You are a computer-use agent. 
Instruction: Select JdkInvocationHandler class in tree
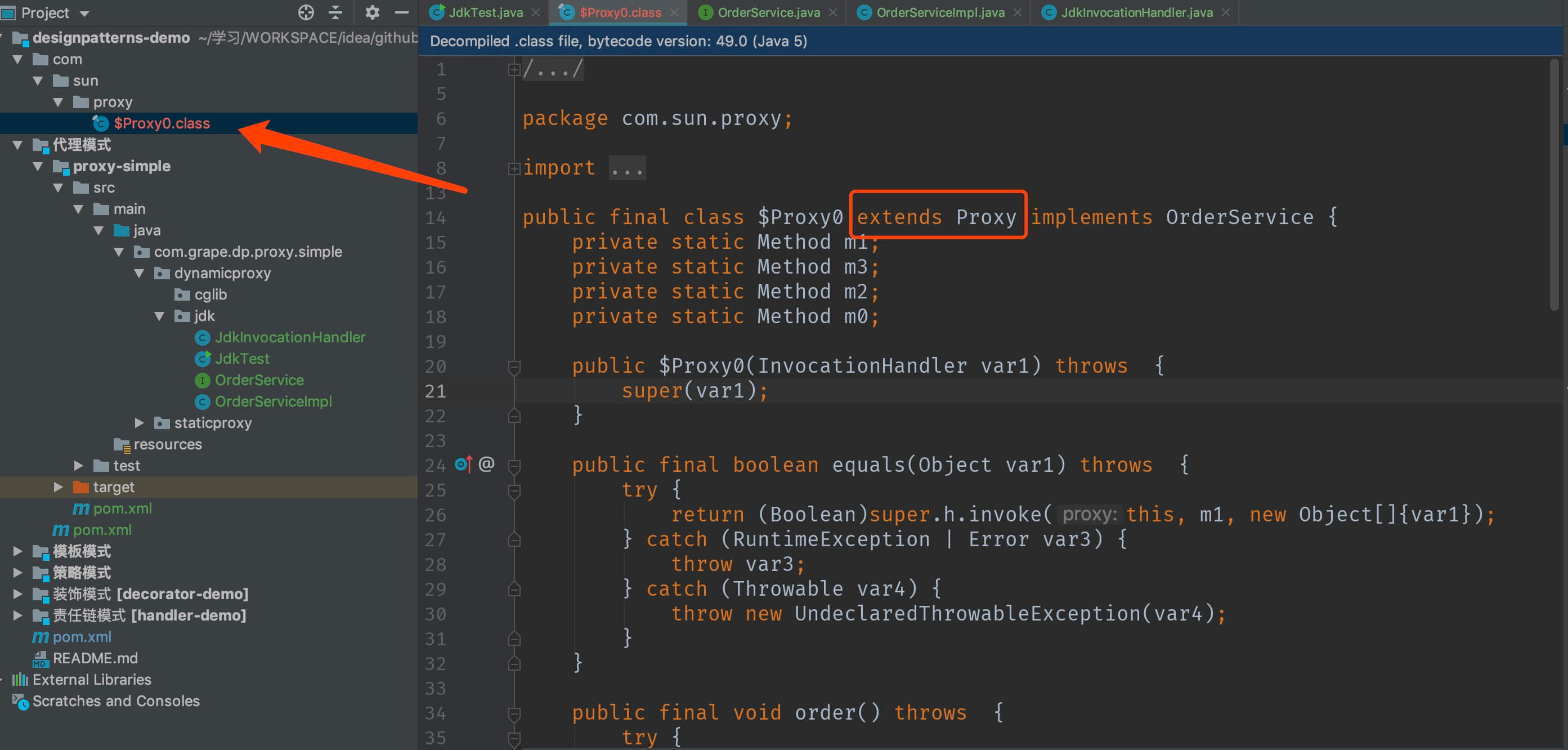point(290,337)
